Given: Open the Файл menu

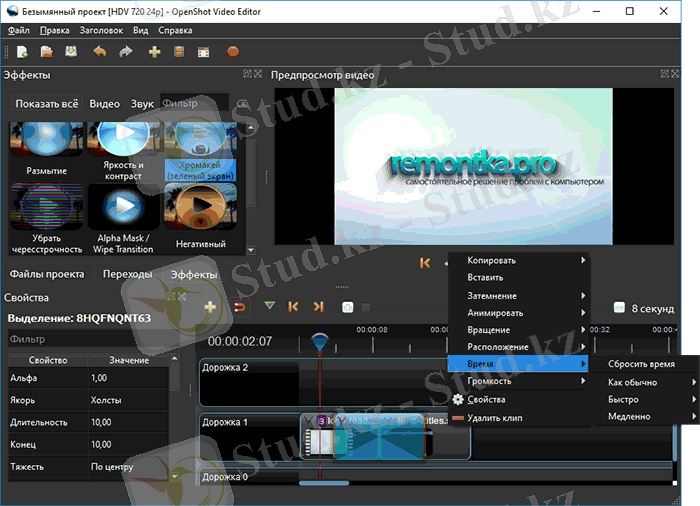Looking at the screenshot, I should click(19, 31).
